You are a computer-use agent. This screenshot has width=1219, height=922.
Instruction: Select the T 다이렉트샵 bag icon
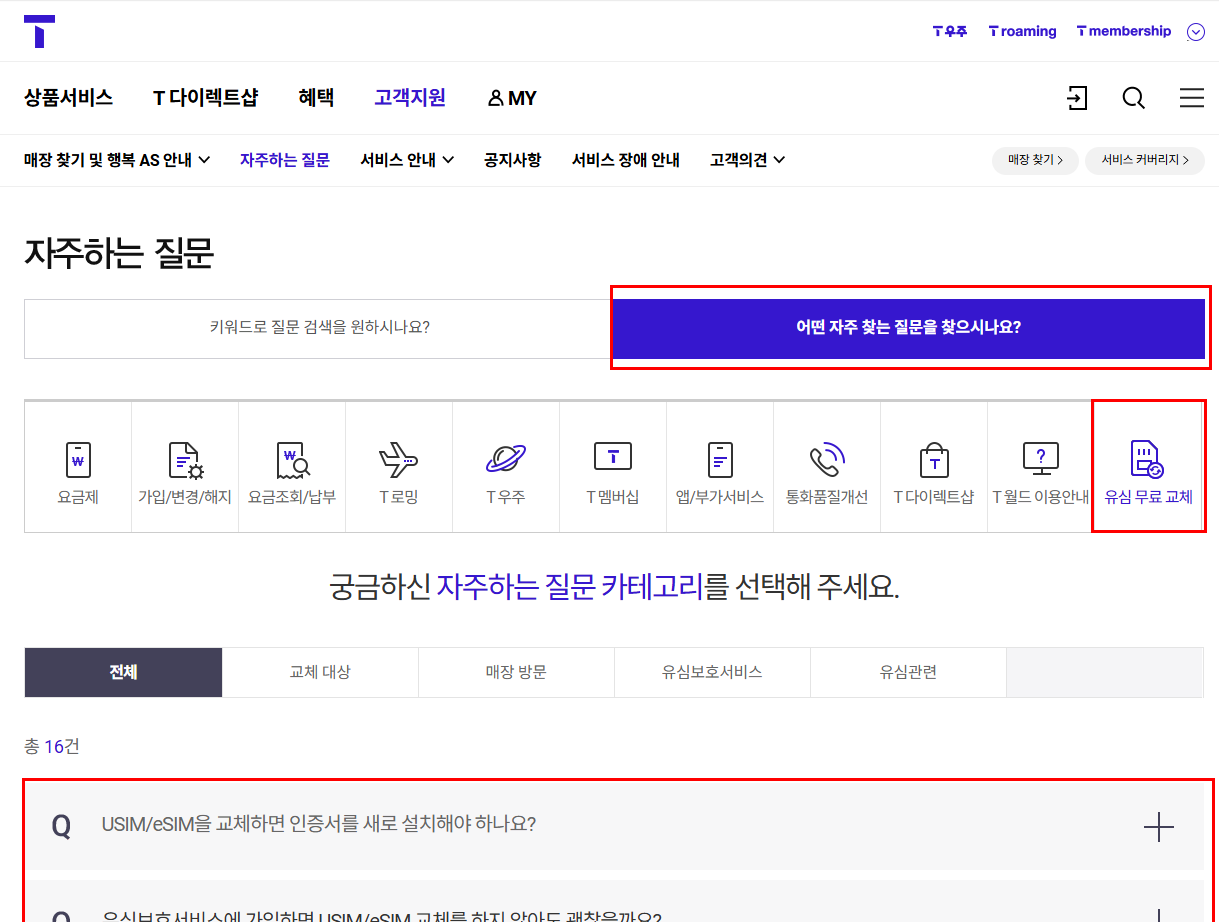934,459
